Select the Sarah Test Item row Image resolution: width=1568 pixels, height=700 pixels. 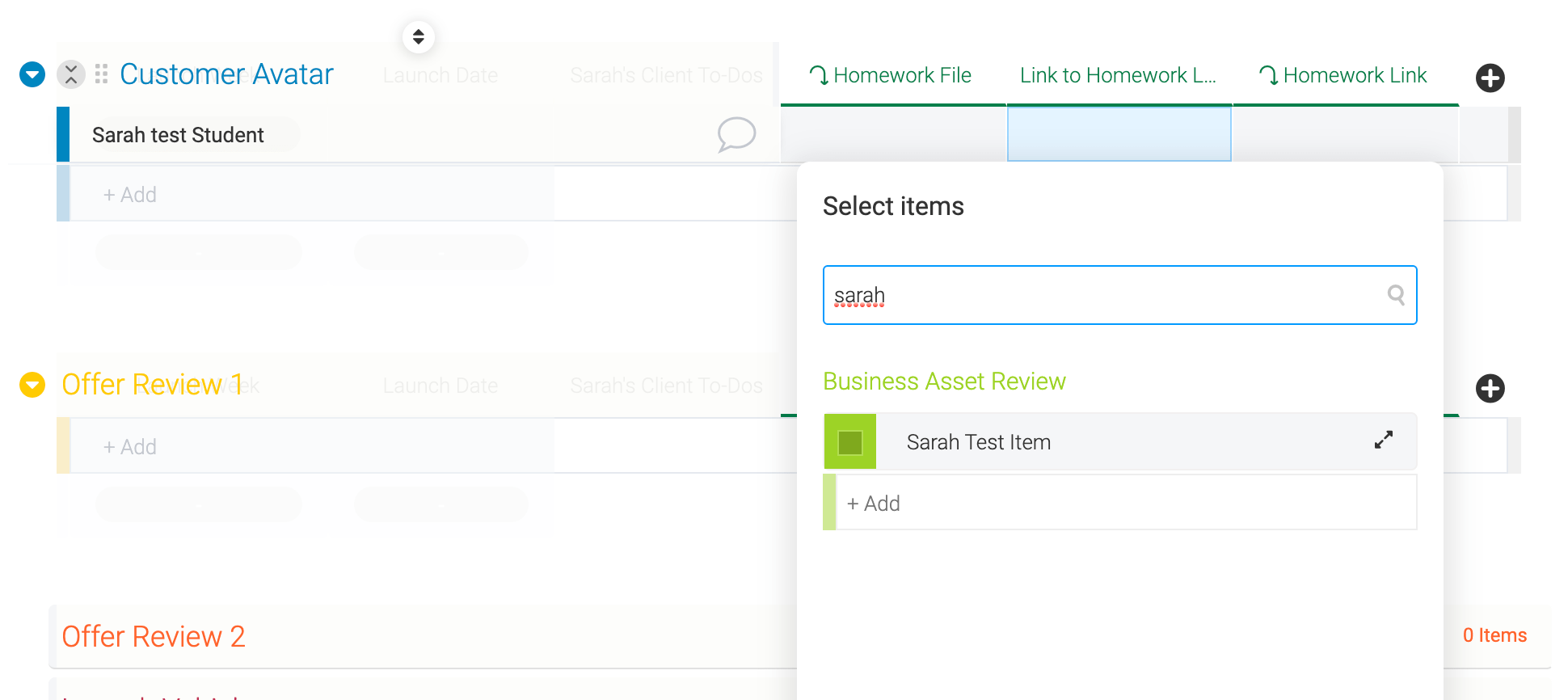[x=1119, y=441]
